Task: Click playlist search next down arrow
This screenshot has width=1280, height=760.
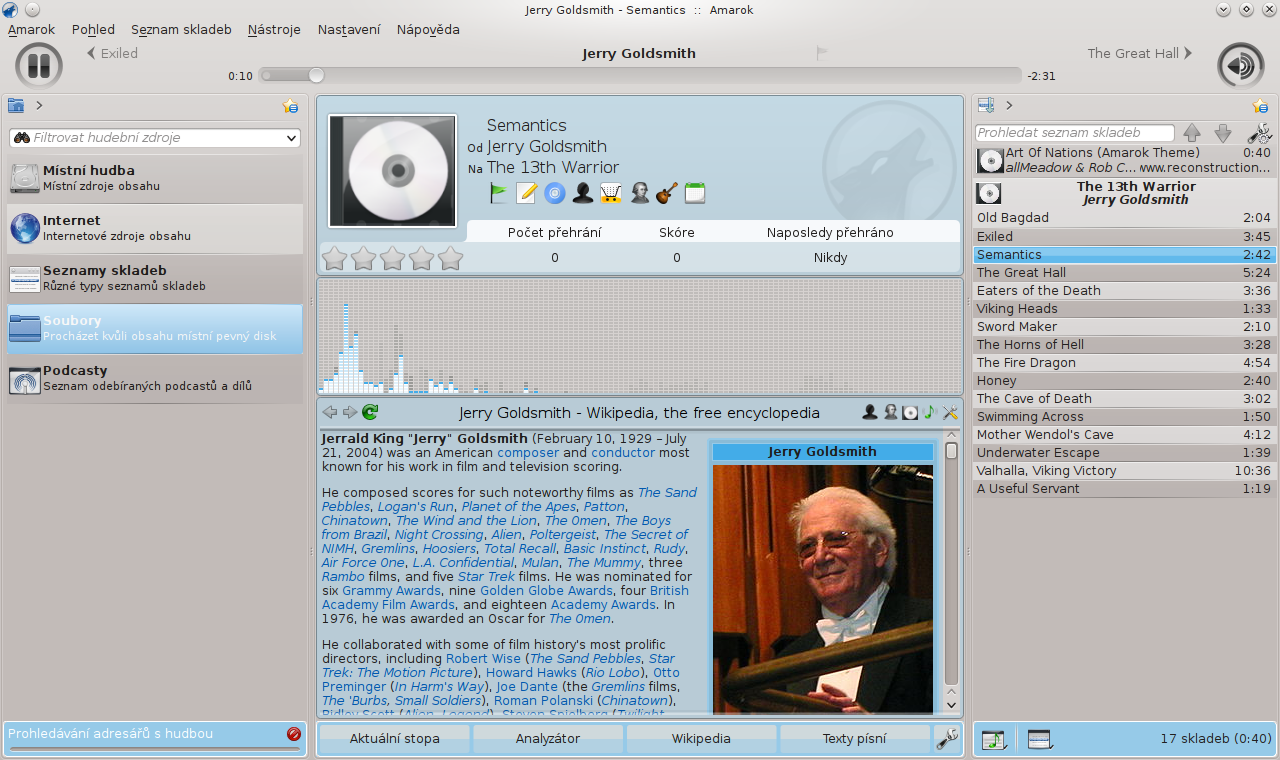Action: [1223, 133]
